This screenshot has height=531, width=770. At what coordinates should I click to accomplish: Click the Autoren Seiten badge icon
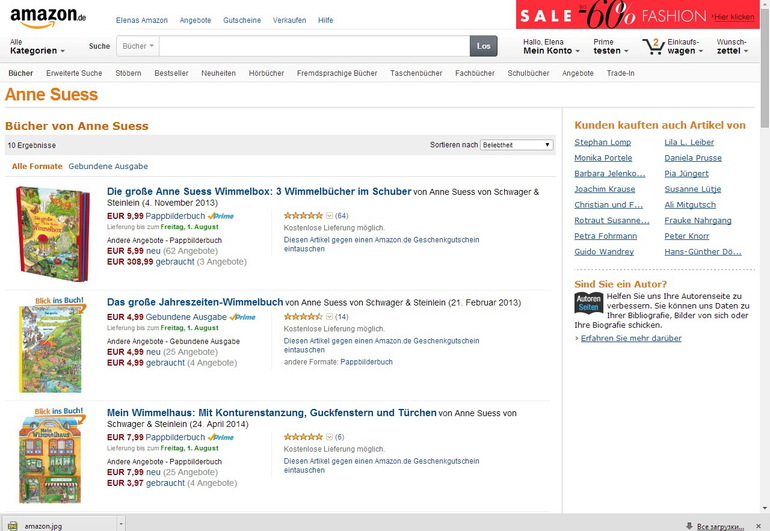[x=588, y=304]
